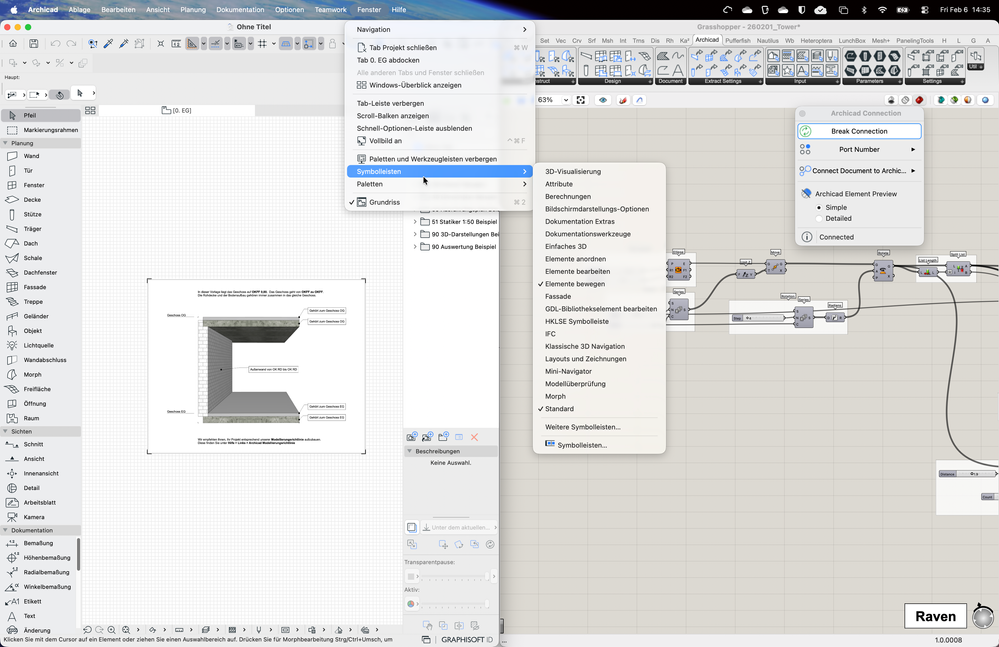Click the Save disk icon

pos(34,44)
